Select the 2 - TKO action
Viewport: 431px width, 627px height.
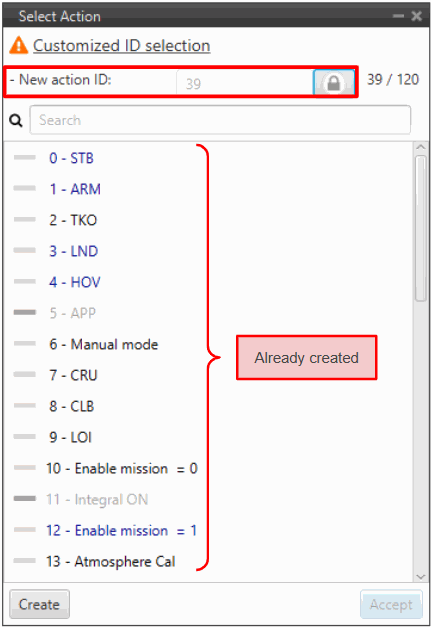73,220
